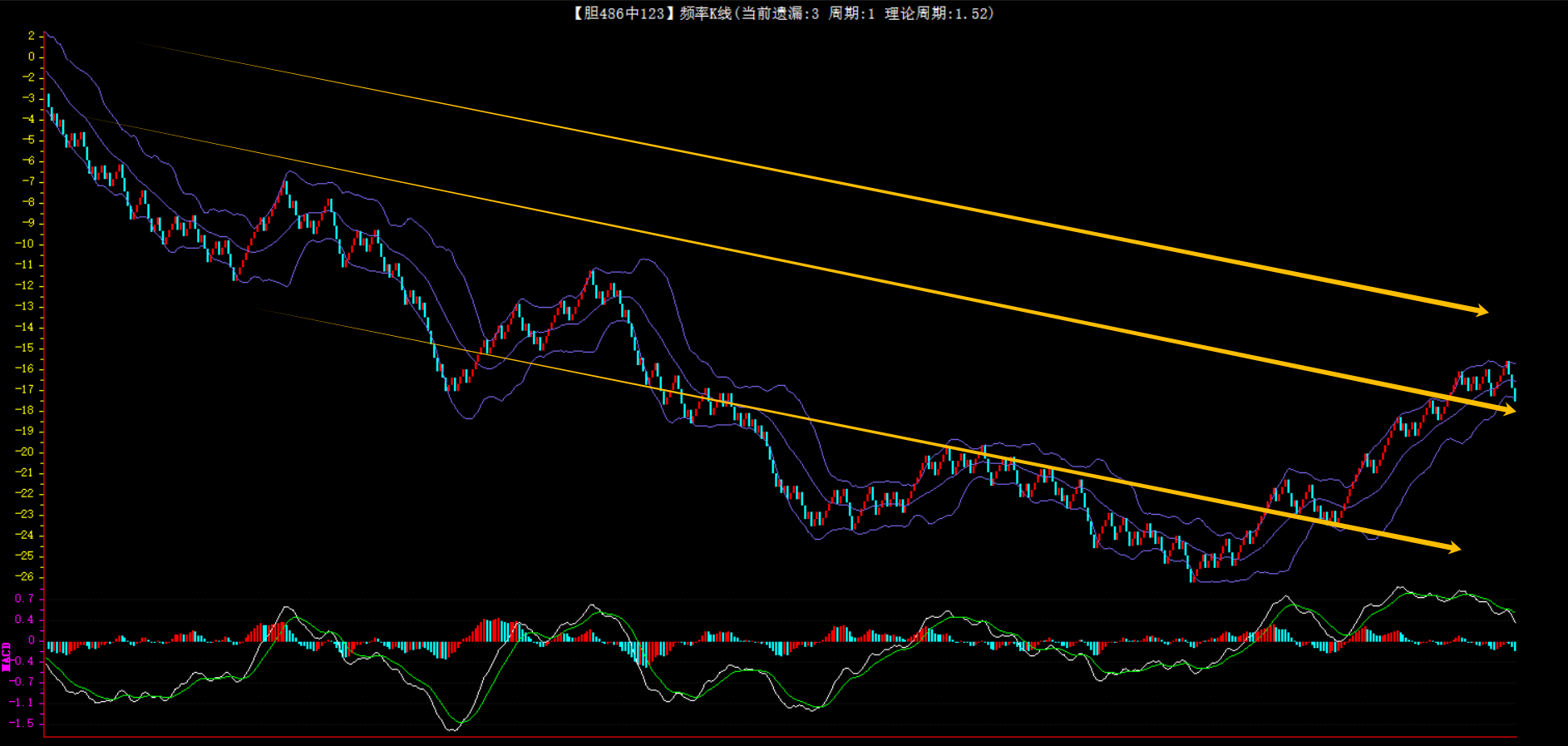
Task: Click the 2 label atop price axis
Action: [31, 36]
